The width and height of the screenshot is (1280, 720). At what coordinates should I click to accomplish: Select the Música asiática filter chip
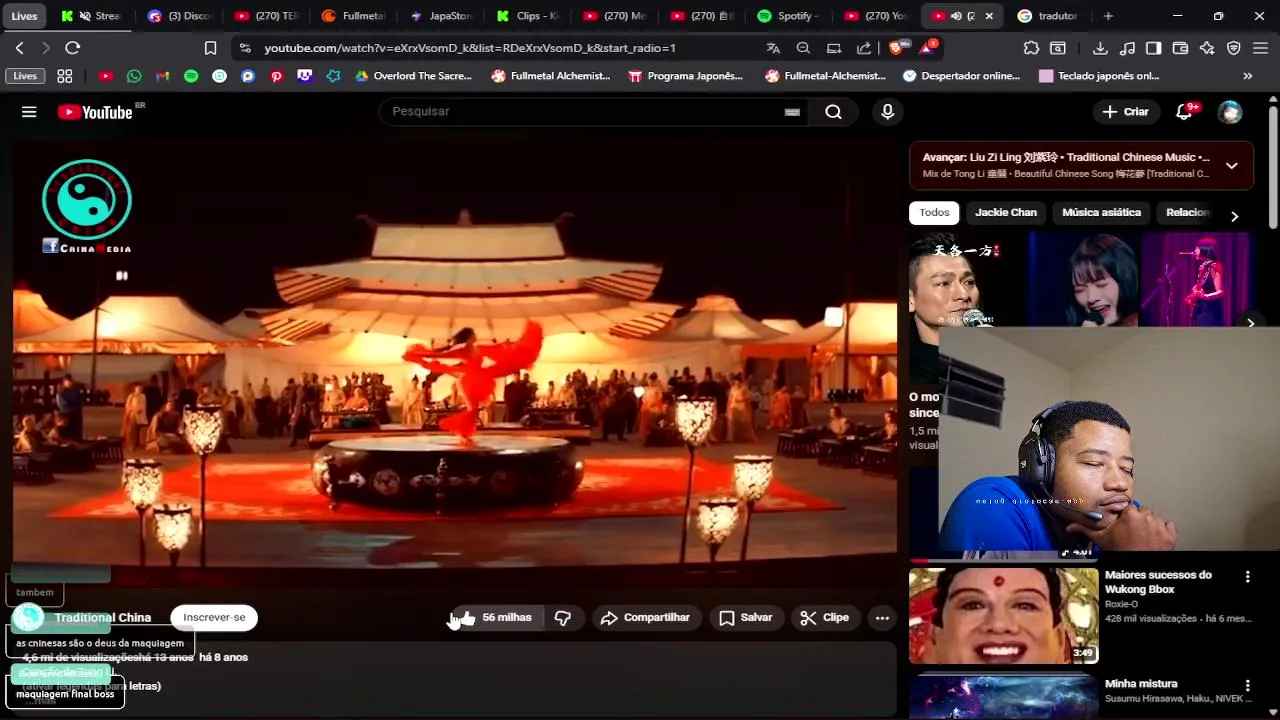tap(1101, 213)
